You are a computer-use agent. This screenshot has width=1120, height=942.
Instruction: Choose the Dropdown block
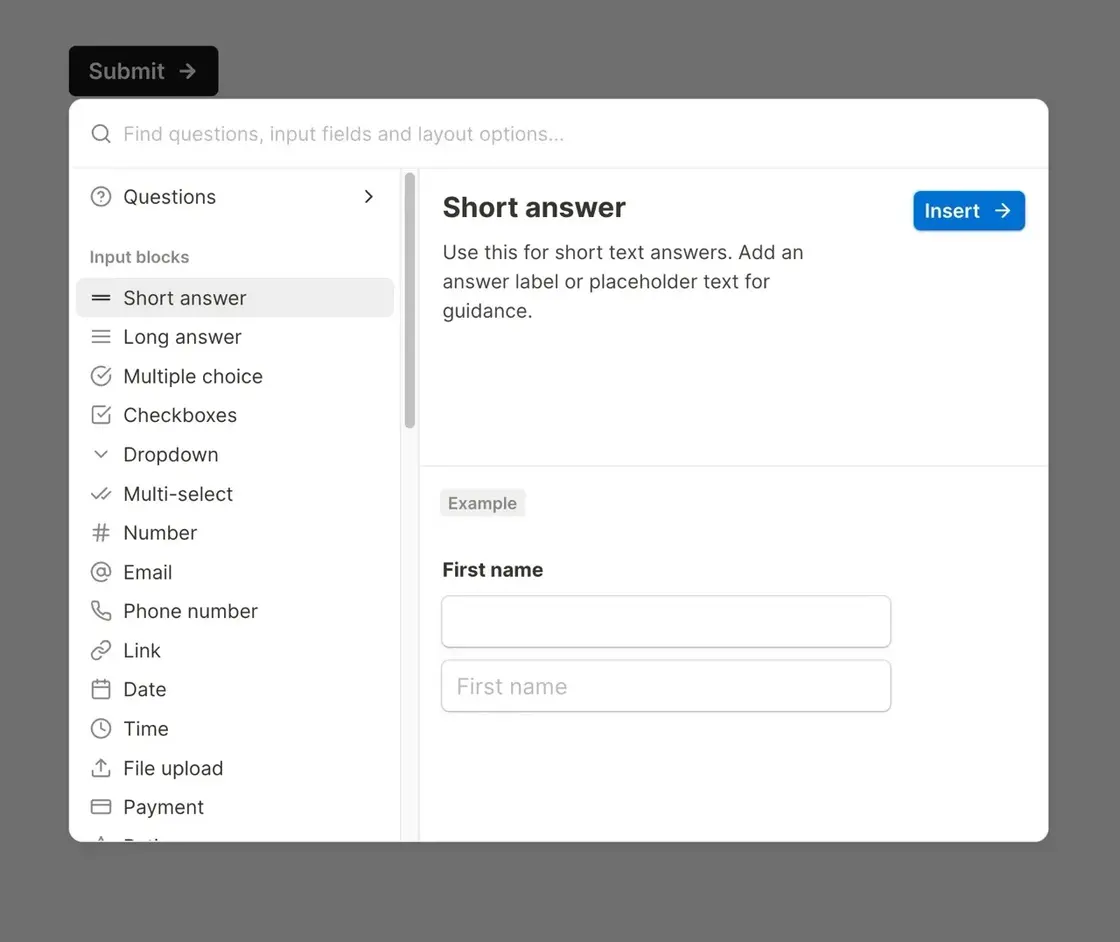234,454
